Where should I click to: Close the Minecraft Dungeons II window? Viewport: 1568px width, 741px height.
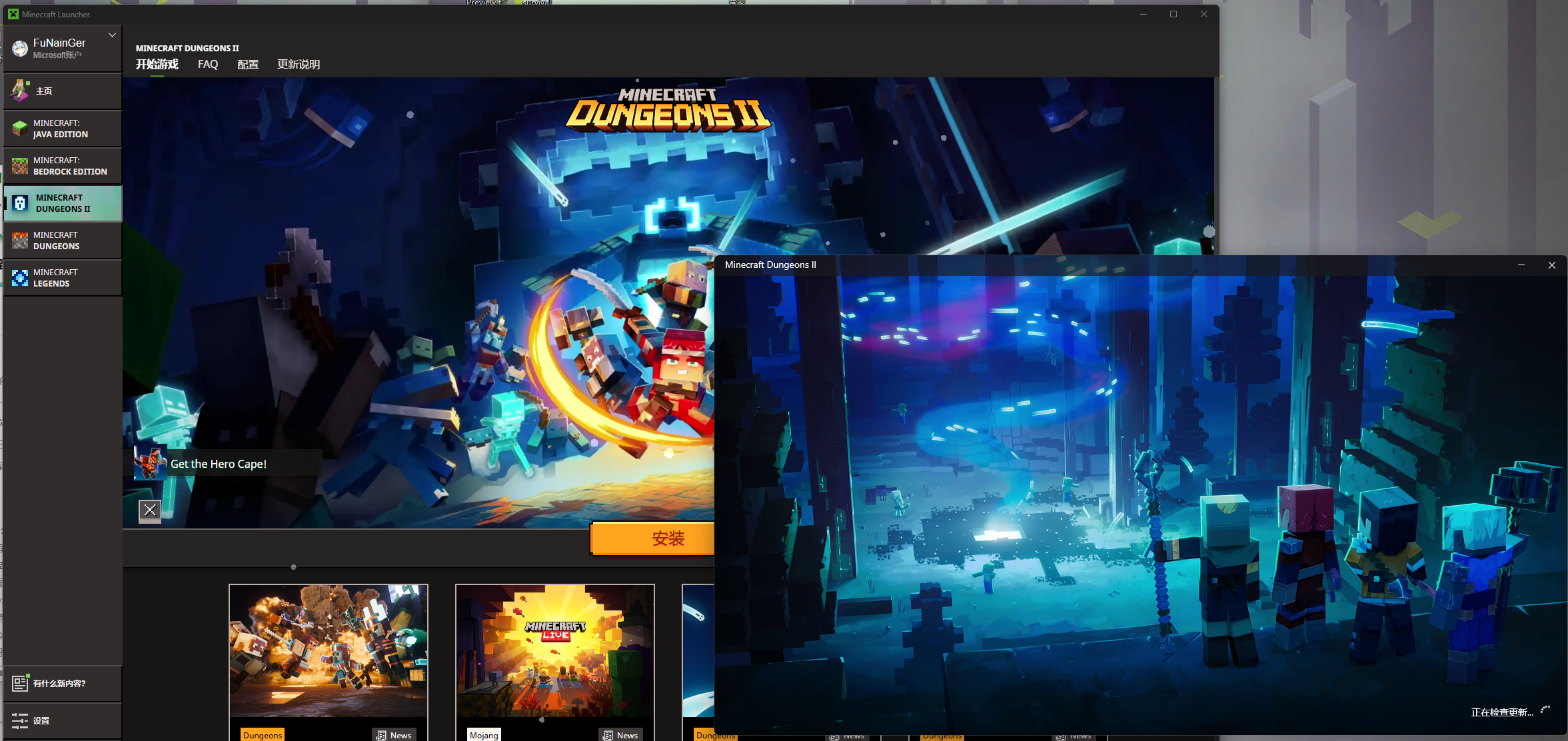(x=1552, y=265)
